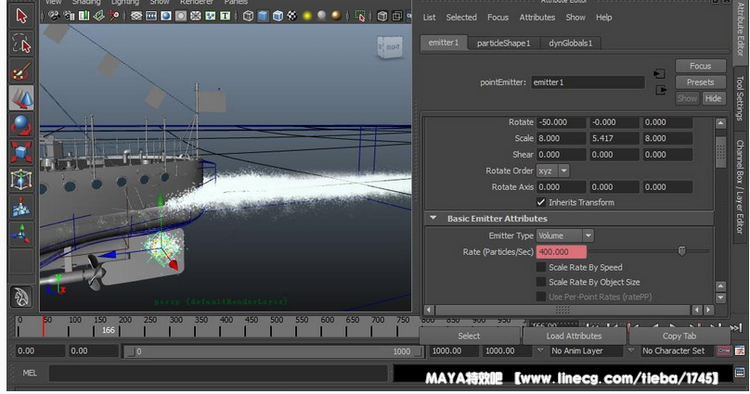
Task: Open Camera Attributes from panel toolbar
Action: tap(69, 16)
